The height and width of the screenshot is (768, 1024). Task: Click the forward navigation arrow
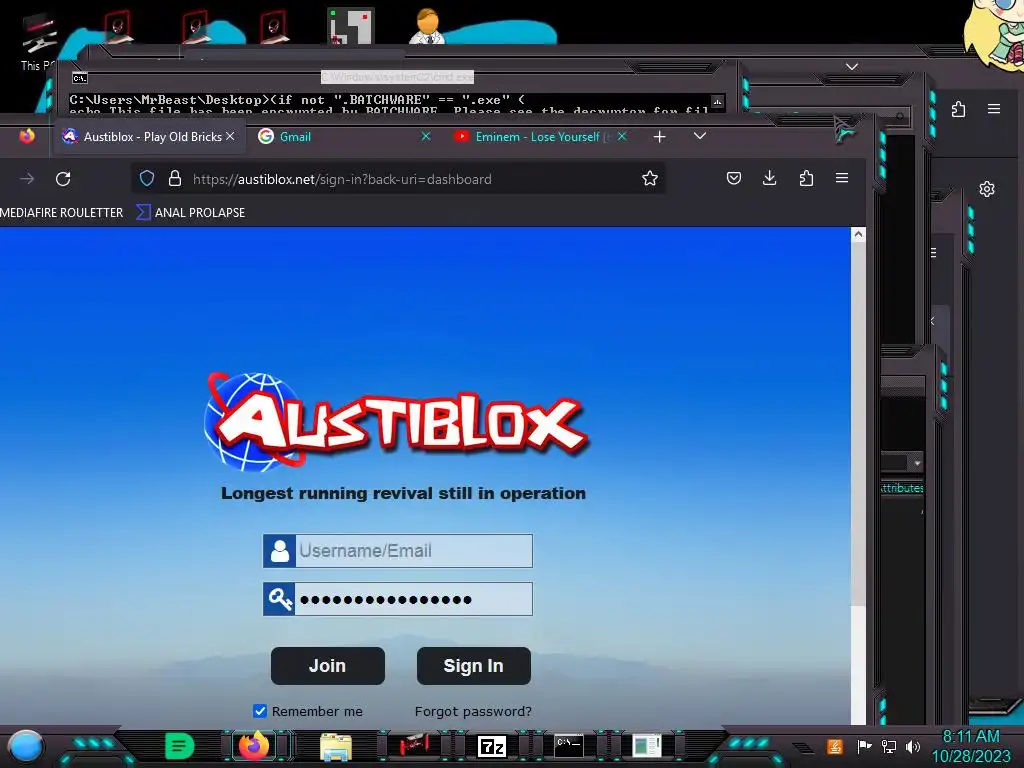(x=27, y=178)
